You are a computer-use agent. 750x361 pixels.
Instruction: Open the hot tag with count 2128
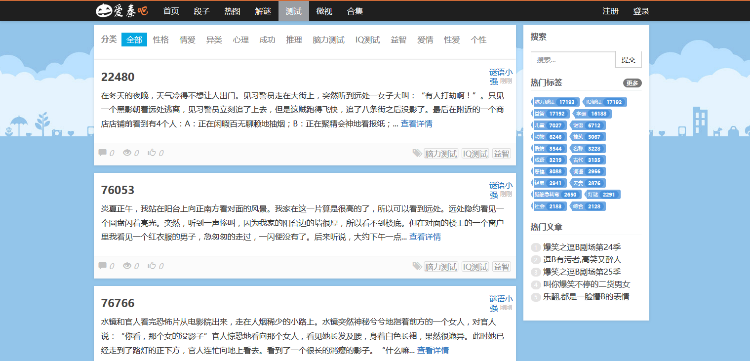(588, 207)
